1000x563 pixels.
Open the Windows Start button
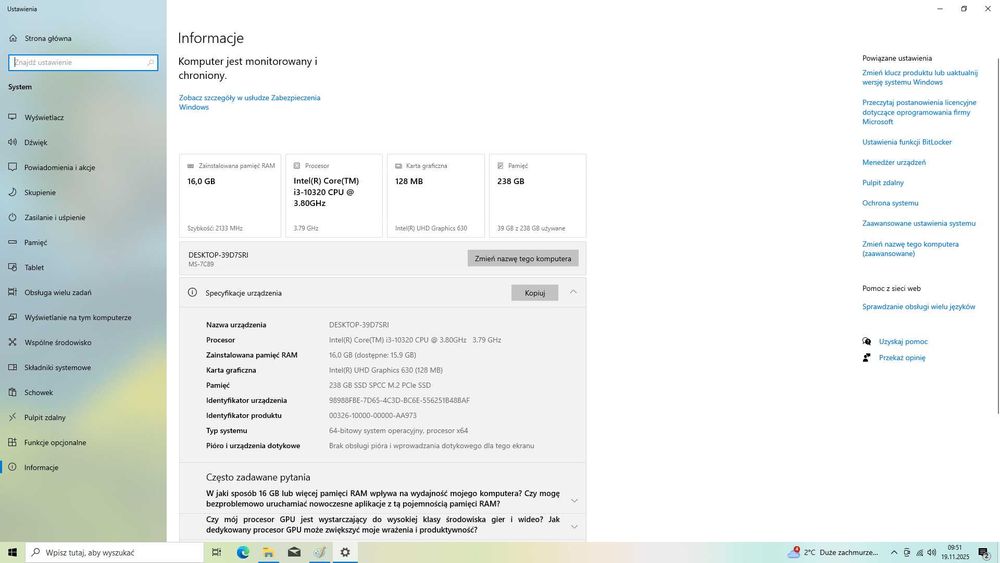click(12, 552)
